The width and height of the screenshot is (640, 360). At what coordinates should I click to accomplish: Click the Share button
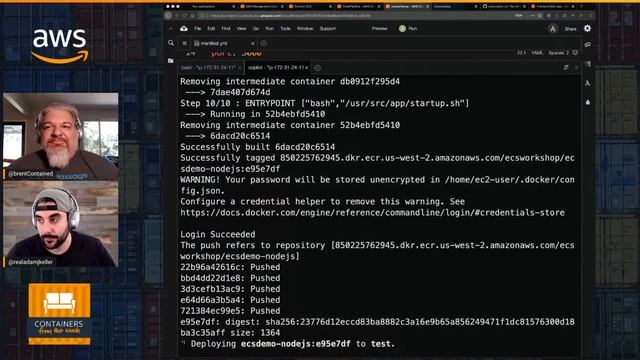(571, 29)
